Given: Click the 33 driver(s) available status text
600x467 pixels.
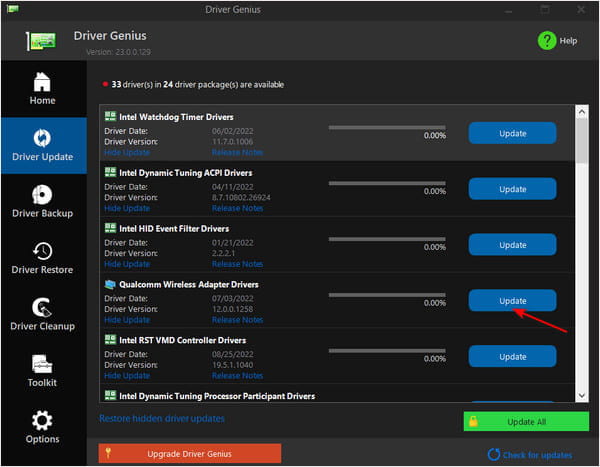Looking at the screenshot, I should tap(197, 85).
